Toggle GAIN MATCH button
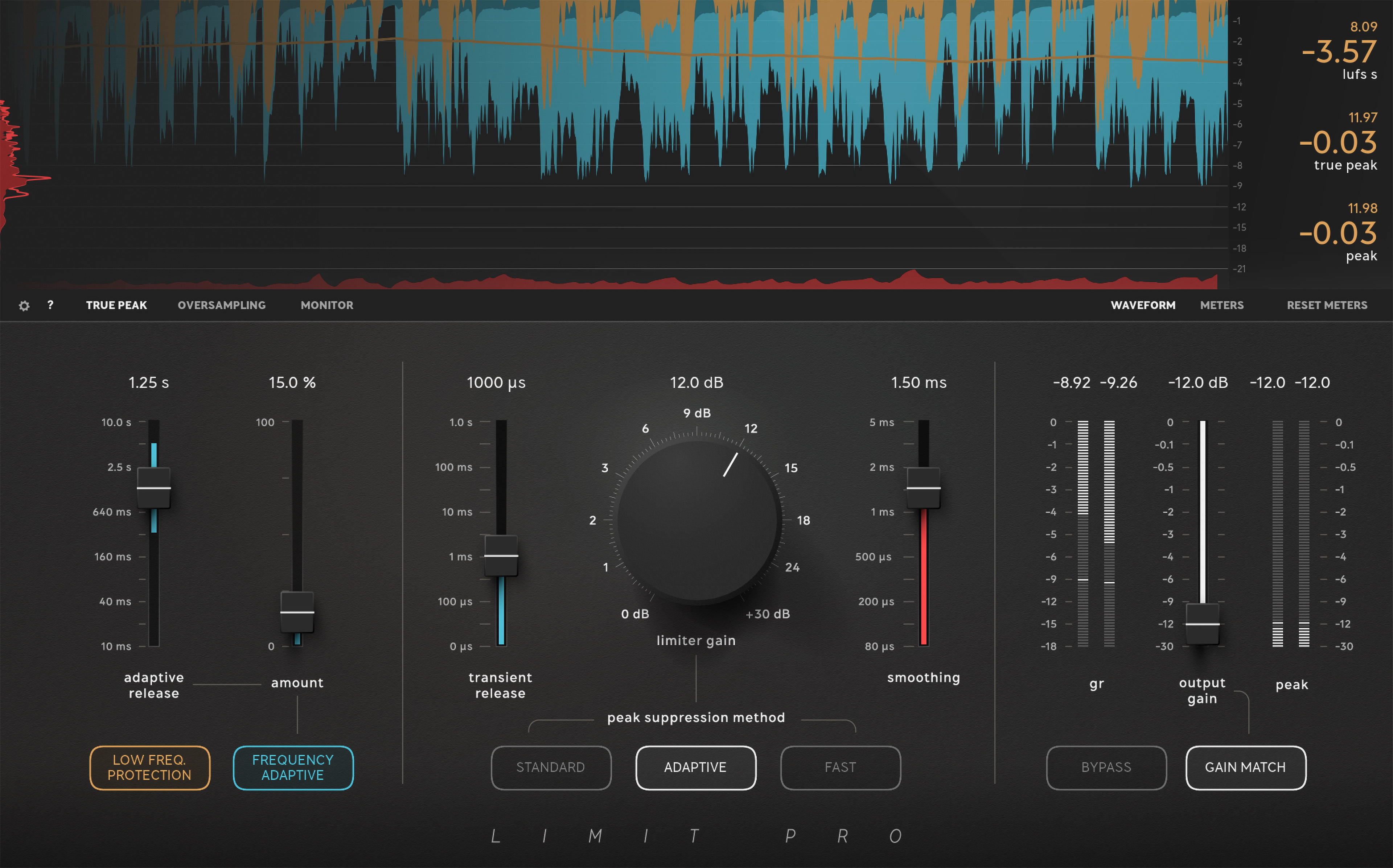 click(x=1245, y=768)
